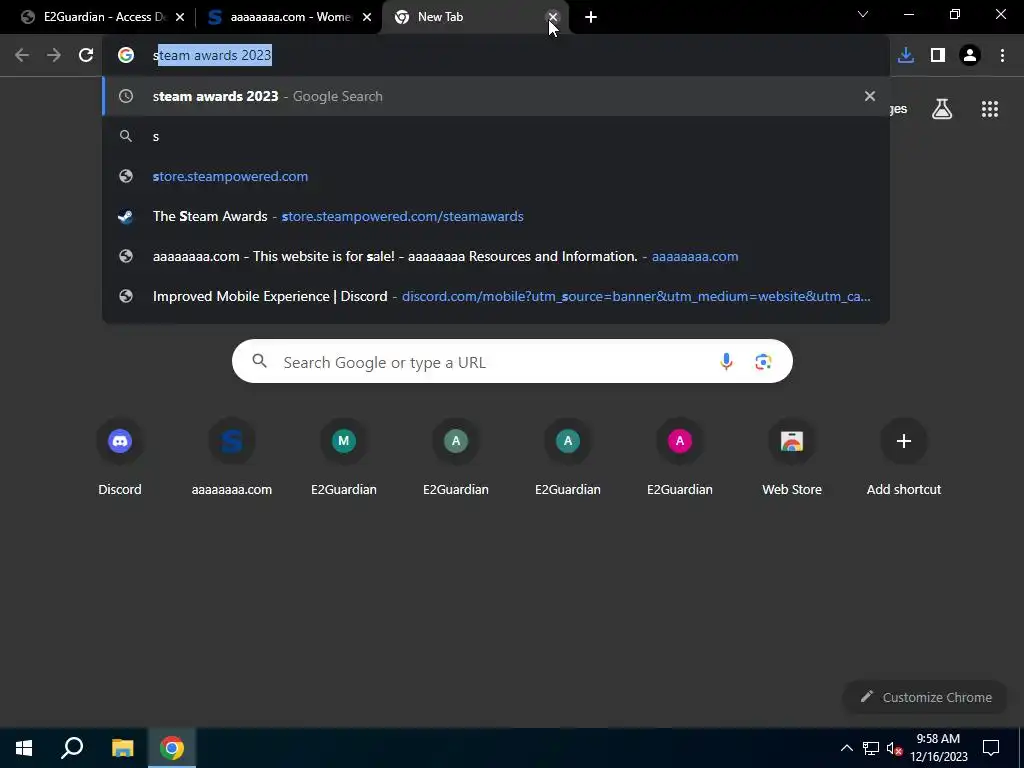Choose the plain 's' search suggestion
The width and height of the screenshot is (1024, 768).
click(496, 136)
